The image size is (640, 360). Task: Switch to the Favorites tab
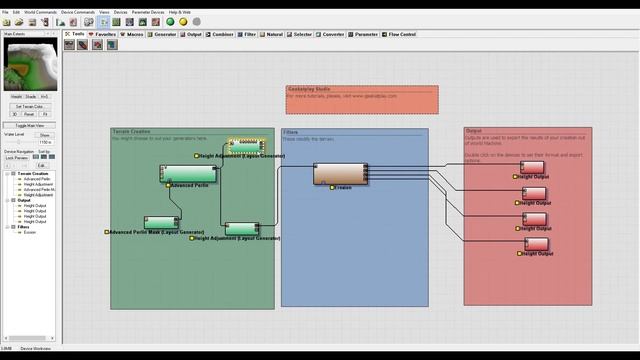(102, 35)
